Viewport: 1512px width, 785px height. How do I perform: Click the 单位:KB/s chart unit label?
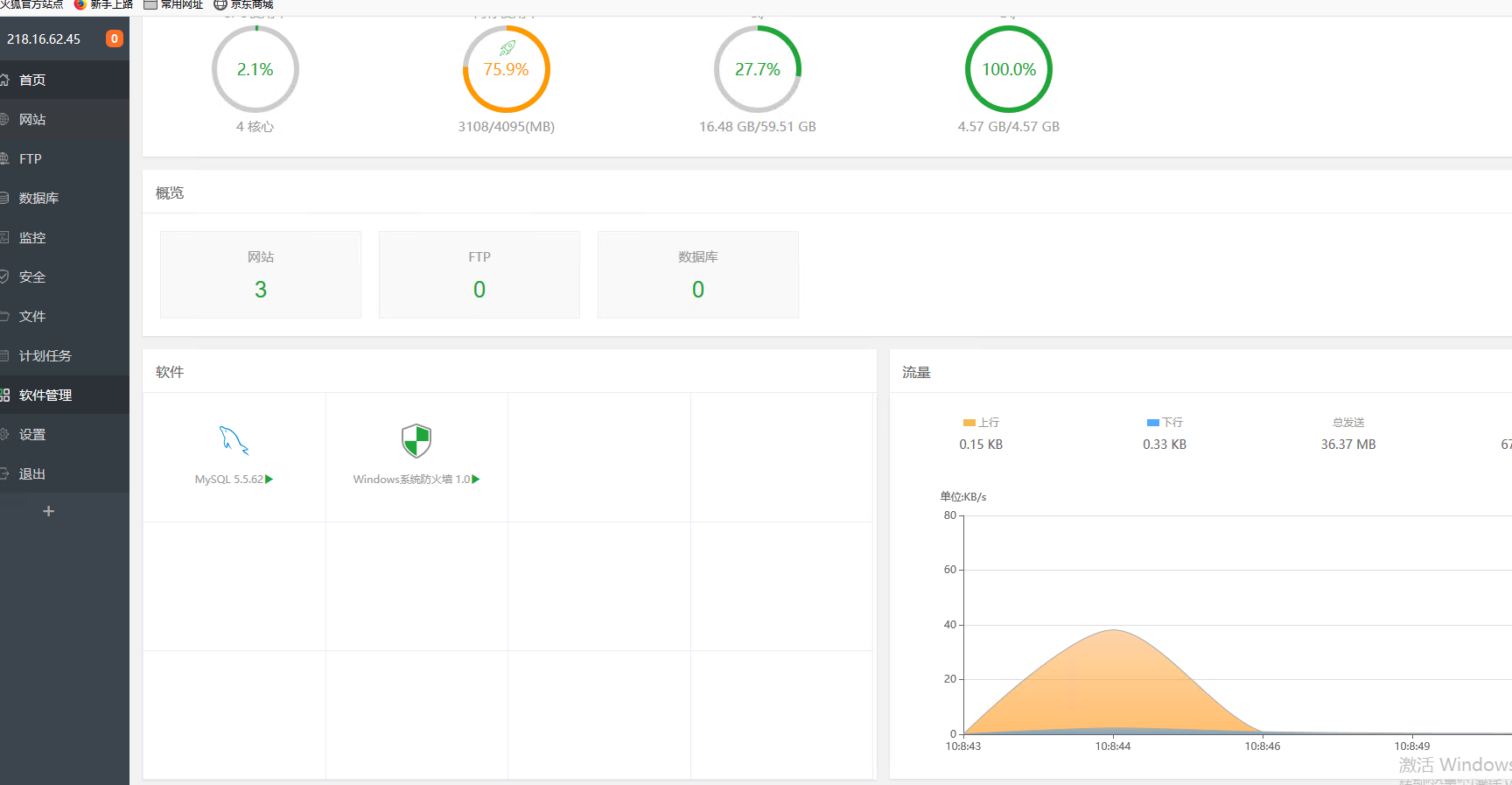click(963, 497)
